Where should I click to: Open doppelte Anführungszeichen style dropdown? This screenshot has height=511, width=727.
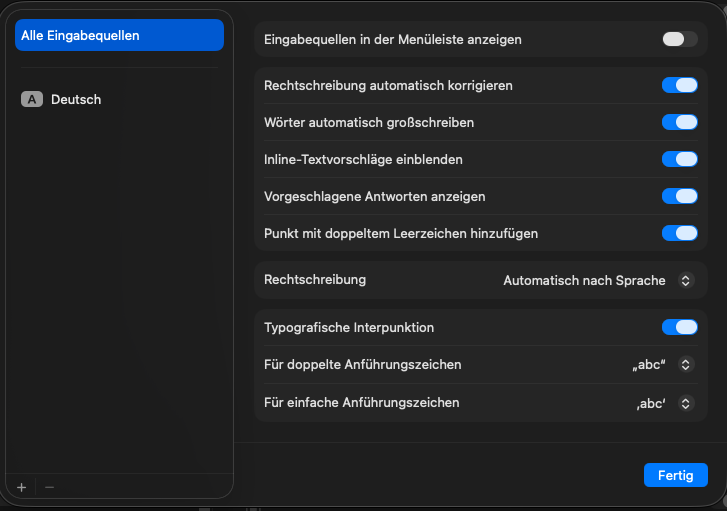[662, 365]
